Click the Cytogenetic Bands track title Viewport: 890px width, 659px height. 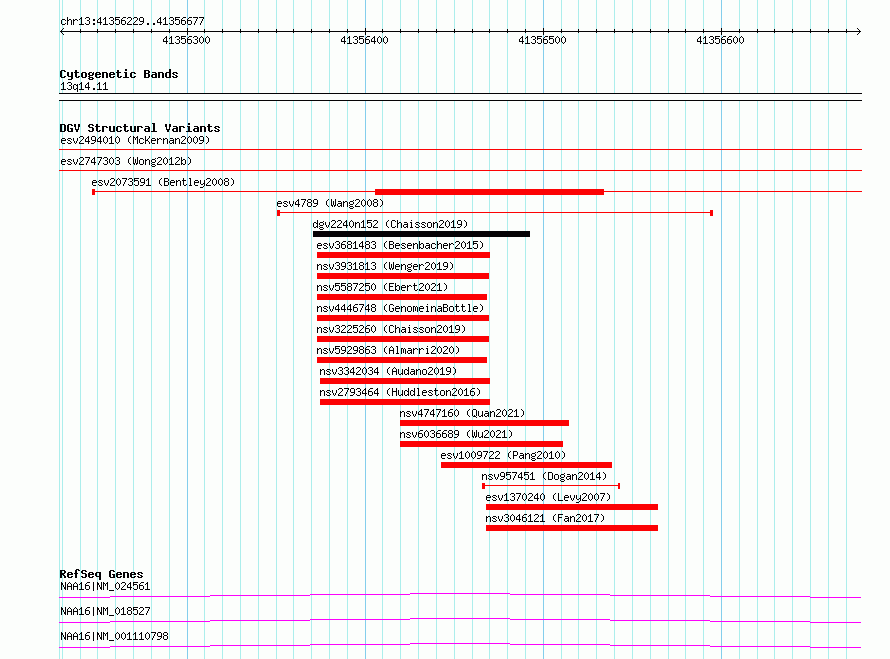click(119, 74)
